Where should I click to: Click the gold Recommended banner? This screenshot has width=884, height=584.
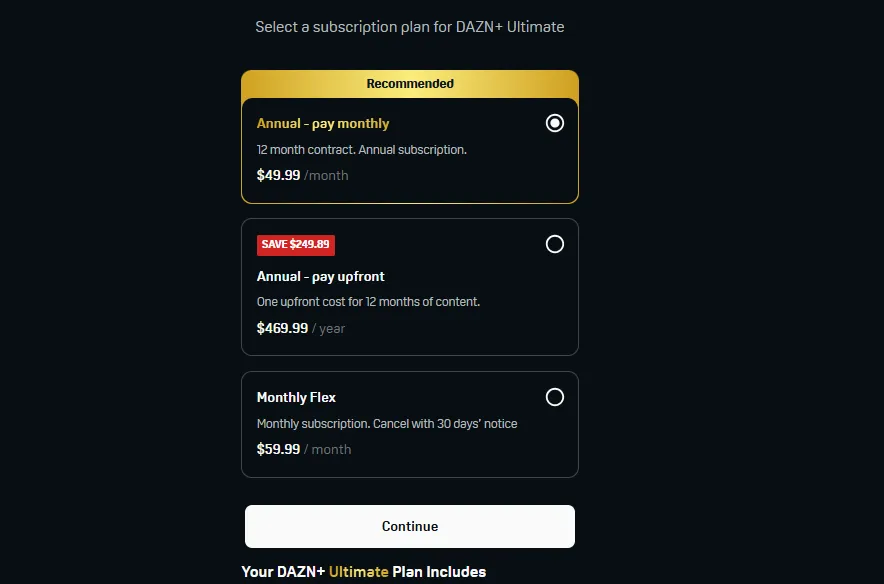pyautogui.click(x=410, y=84)
